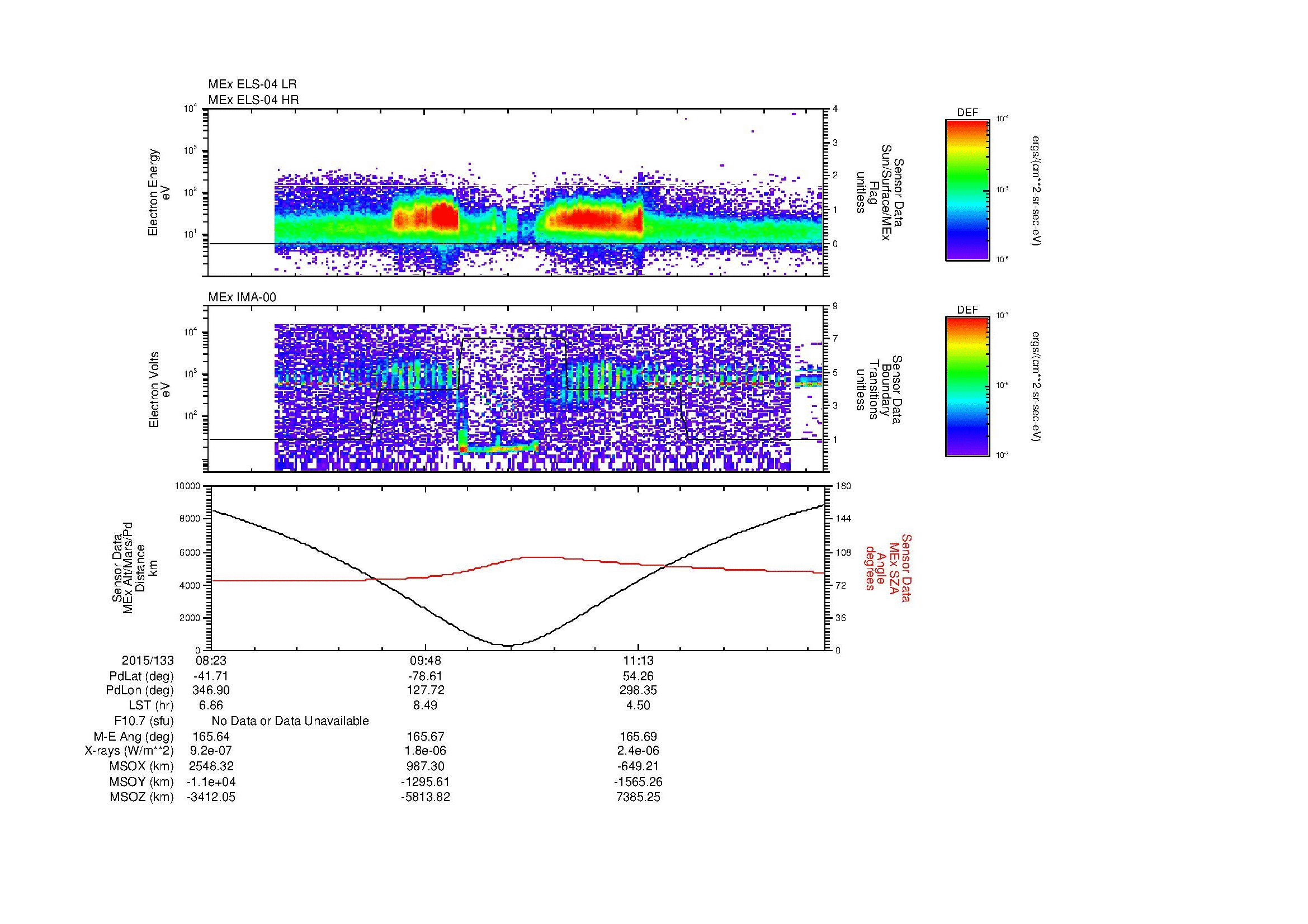Click the X-rays value 9.2e-07
1308x924 pixels.
click(x=211, y=751)
